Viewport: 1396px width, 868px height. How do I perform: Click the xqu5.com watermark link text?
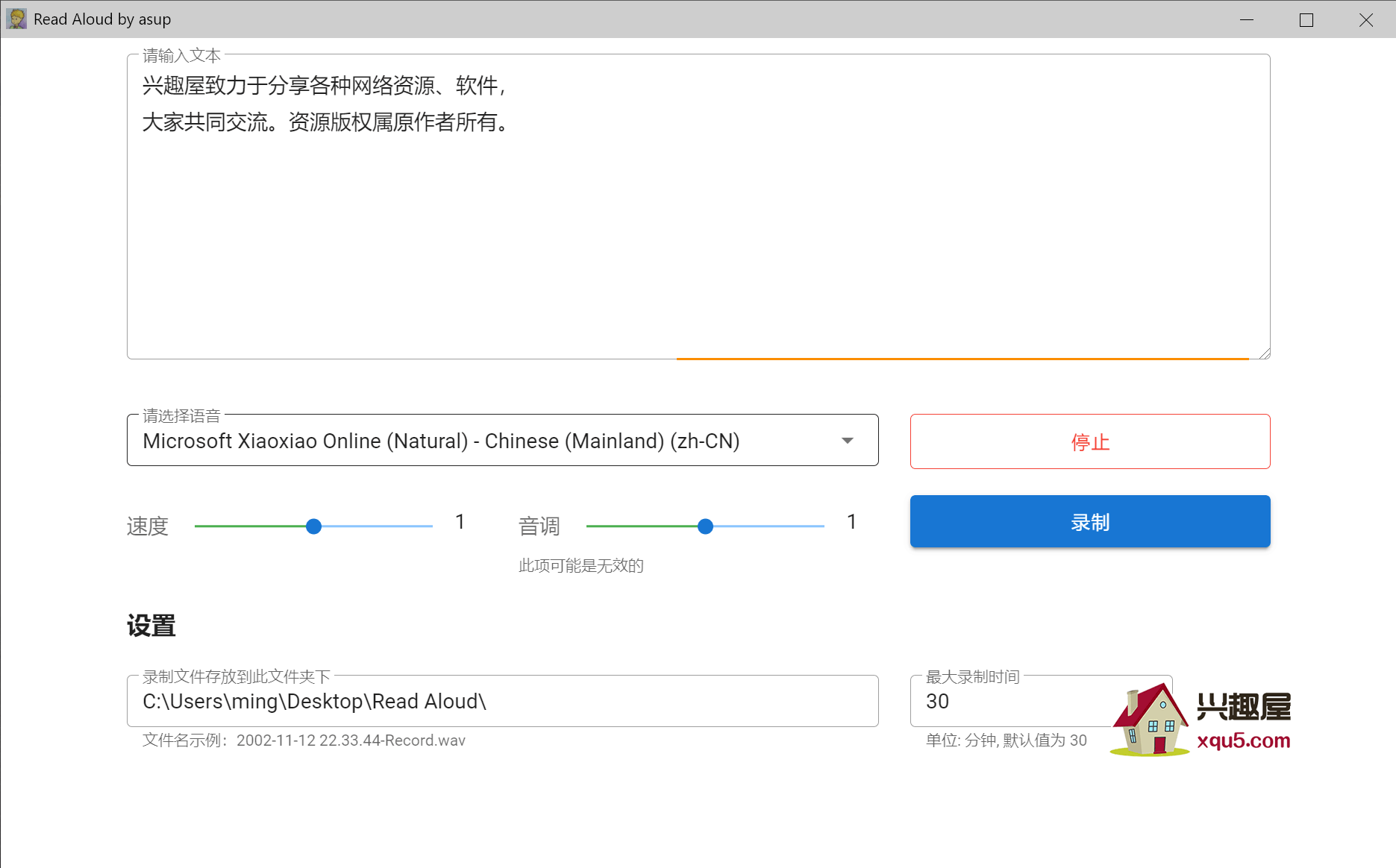[1243, 740]
